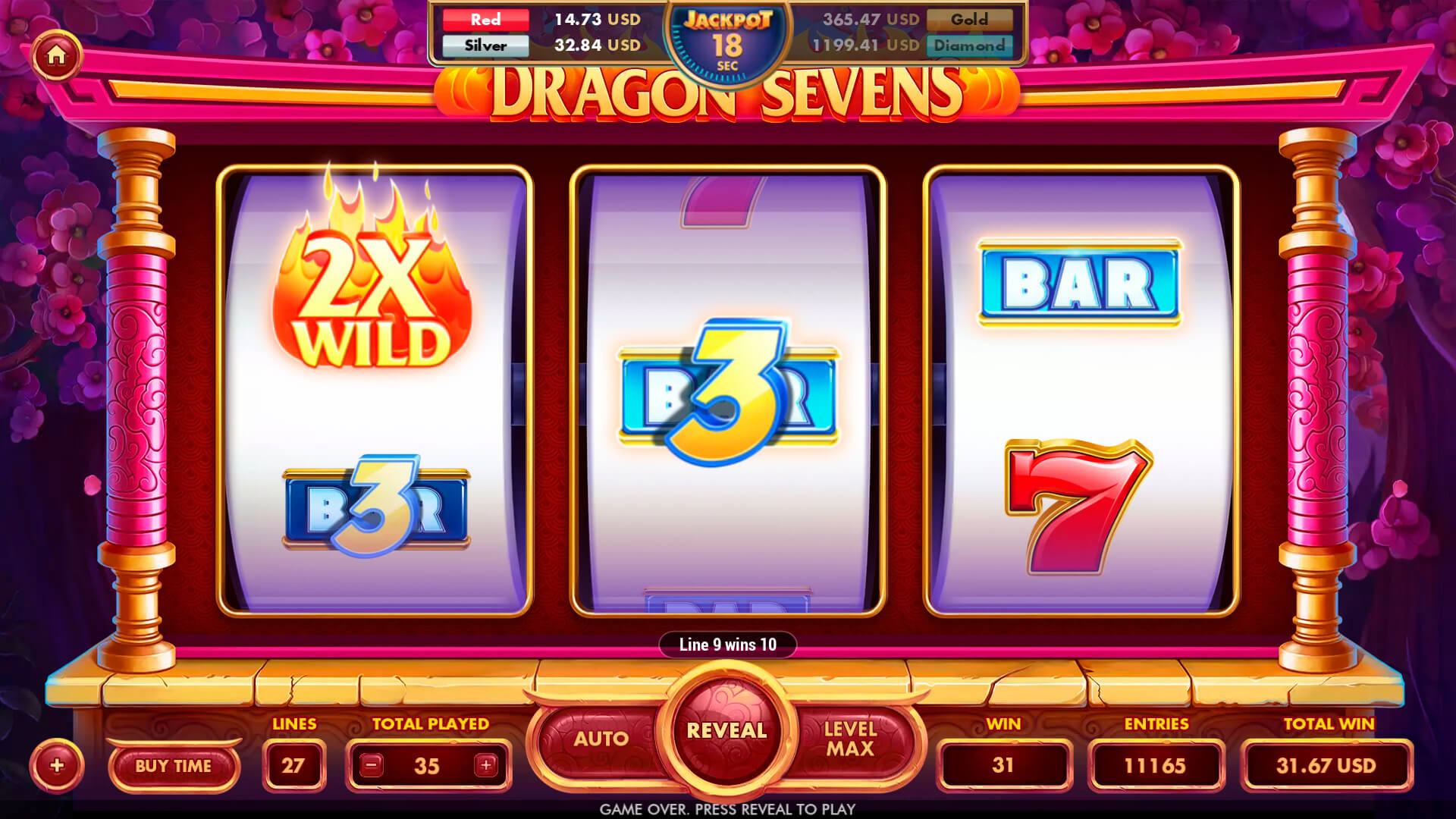
Task: Click the 3 BAR symbol on the first reel
Action: pyautogui.click(x=376, y=506)
